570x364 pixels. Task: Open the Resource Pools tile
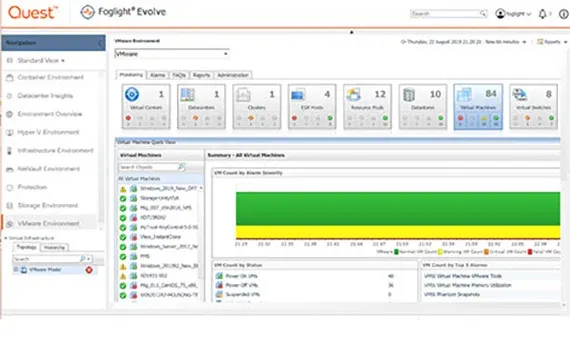click(367, 106)
